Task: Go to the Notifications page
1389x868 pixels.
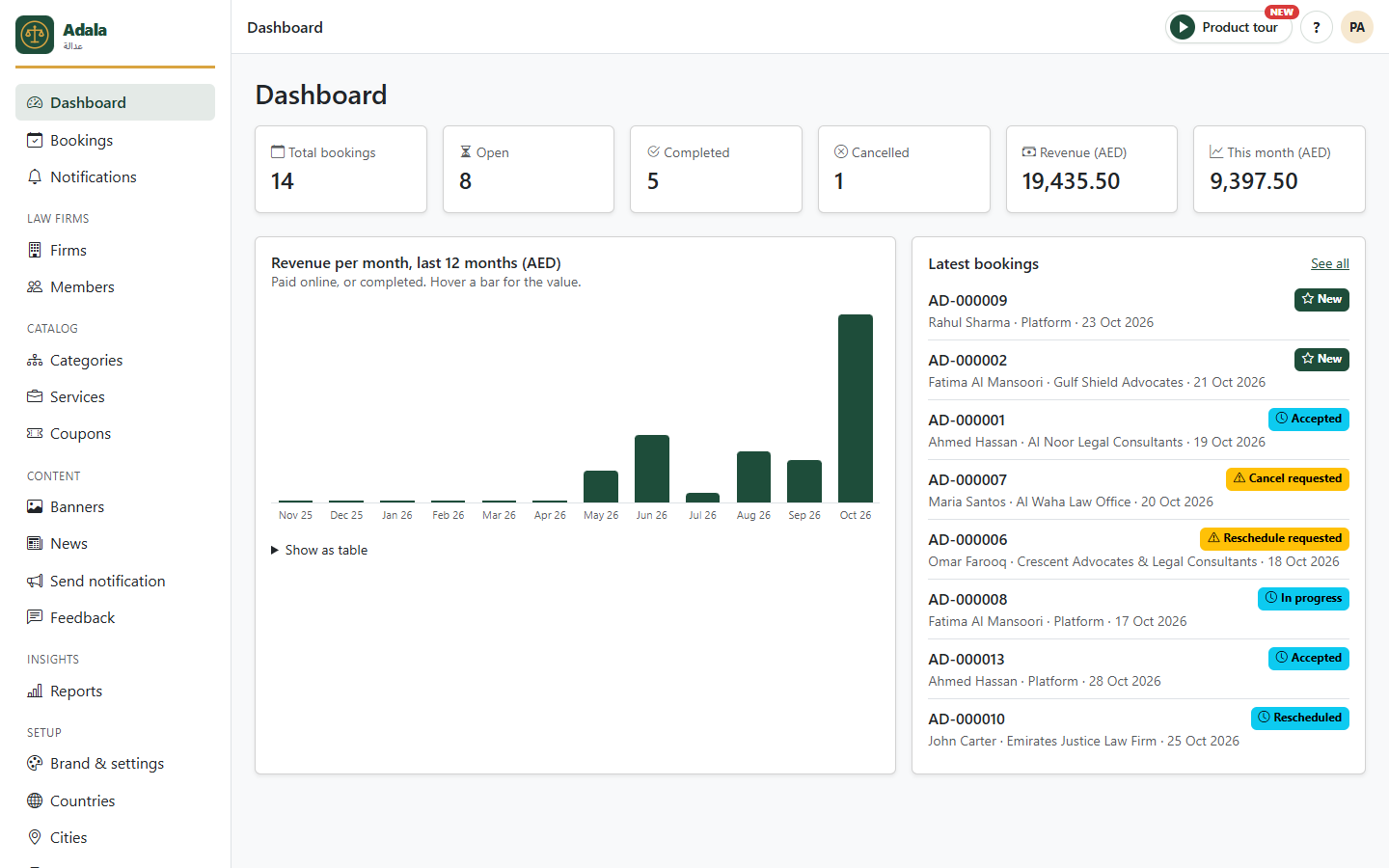Action: click(115, 176)
